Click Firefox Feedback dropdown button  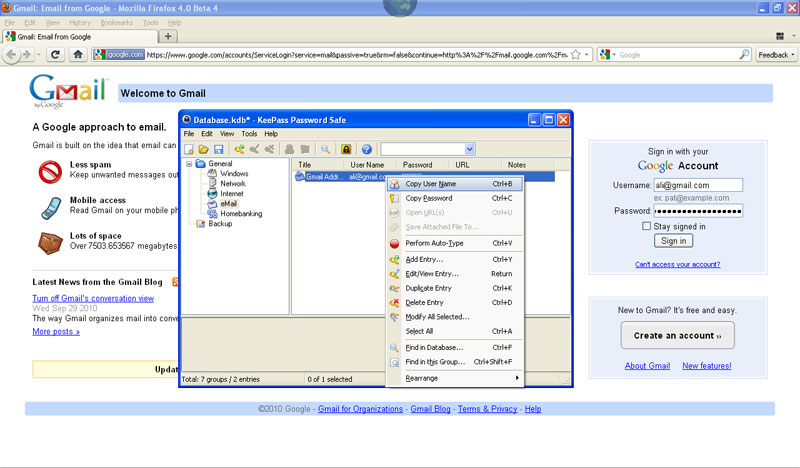pos(776,55)
